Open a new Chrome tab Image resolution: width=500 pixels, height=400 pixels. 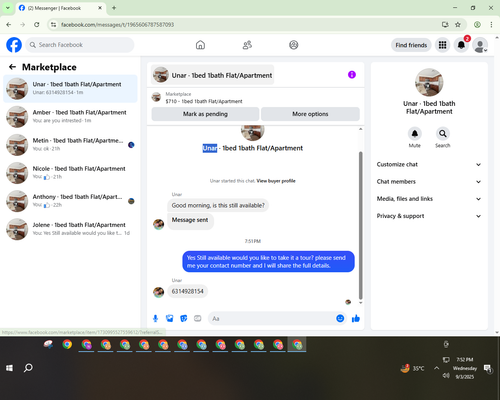click(114, 8)
